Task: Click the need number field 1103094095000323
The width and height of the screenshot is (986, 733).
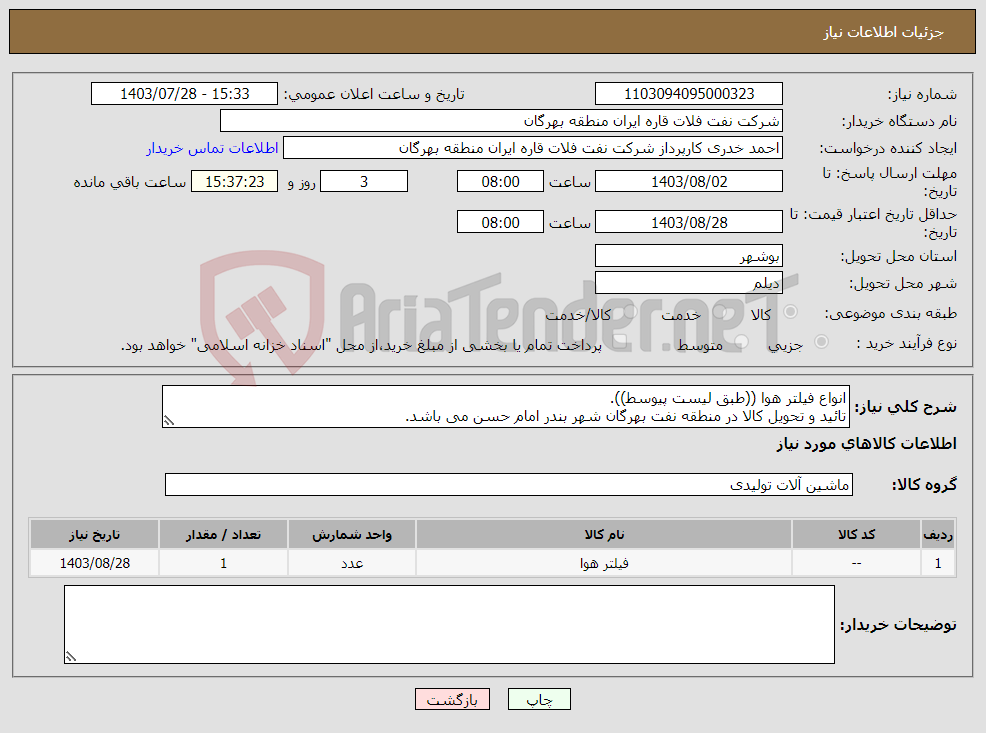Action: click(689, 94)
